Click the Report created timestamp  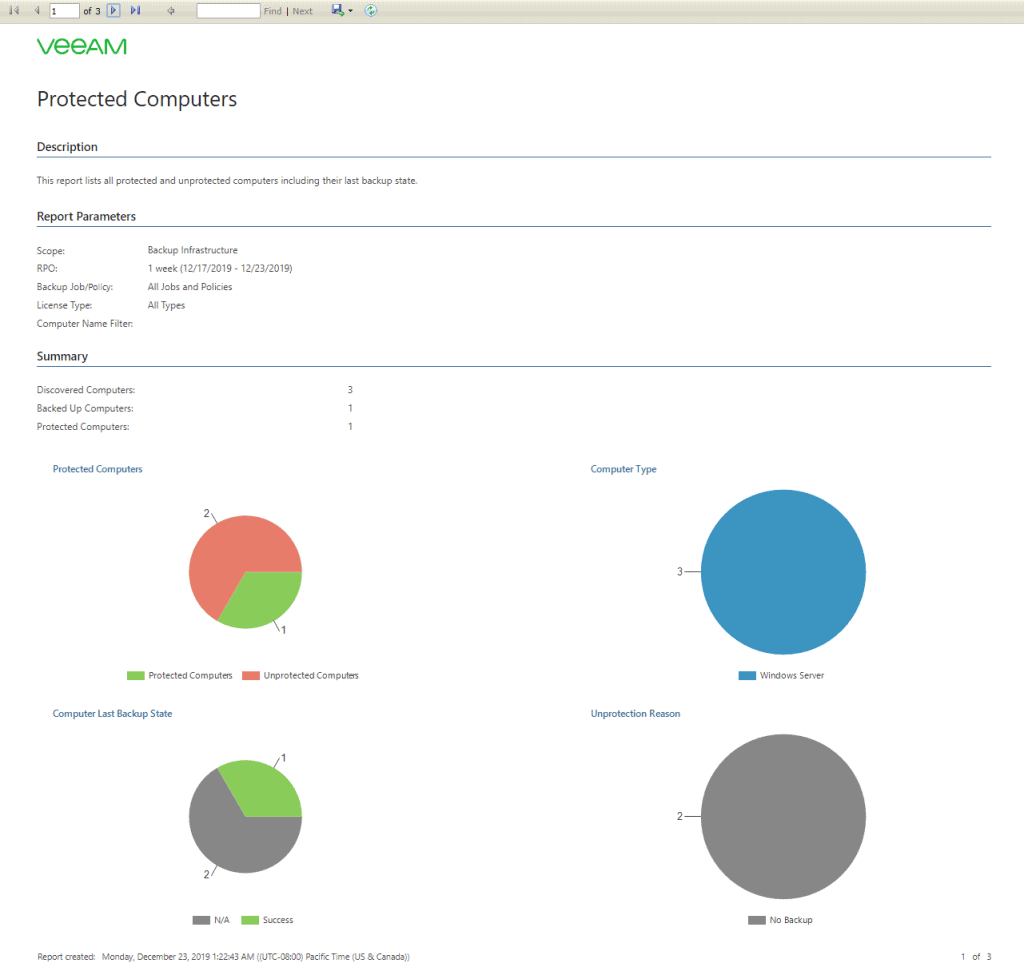255,957
